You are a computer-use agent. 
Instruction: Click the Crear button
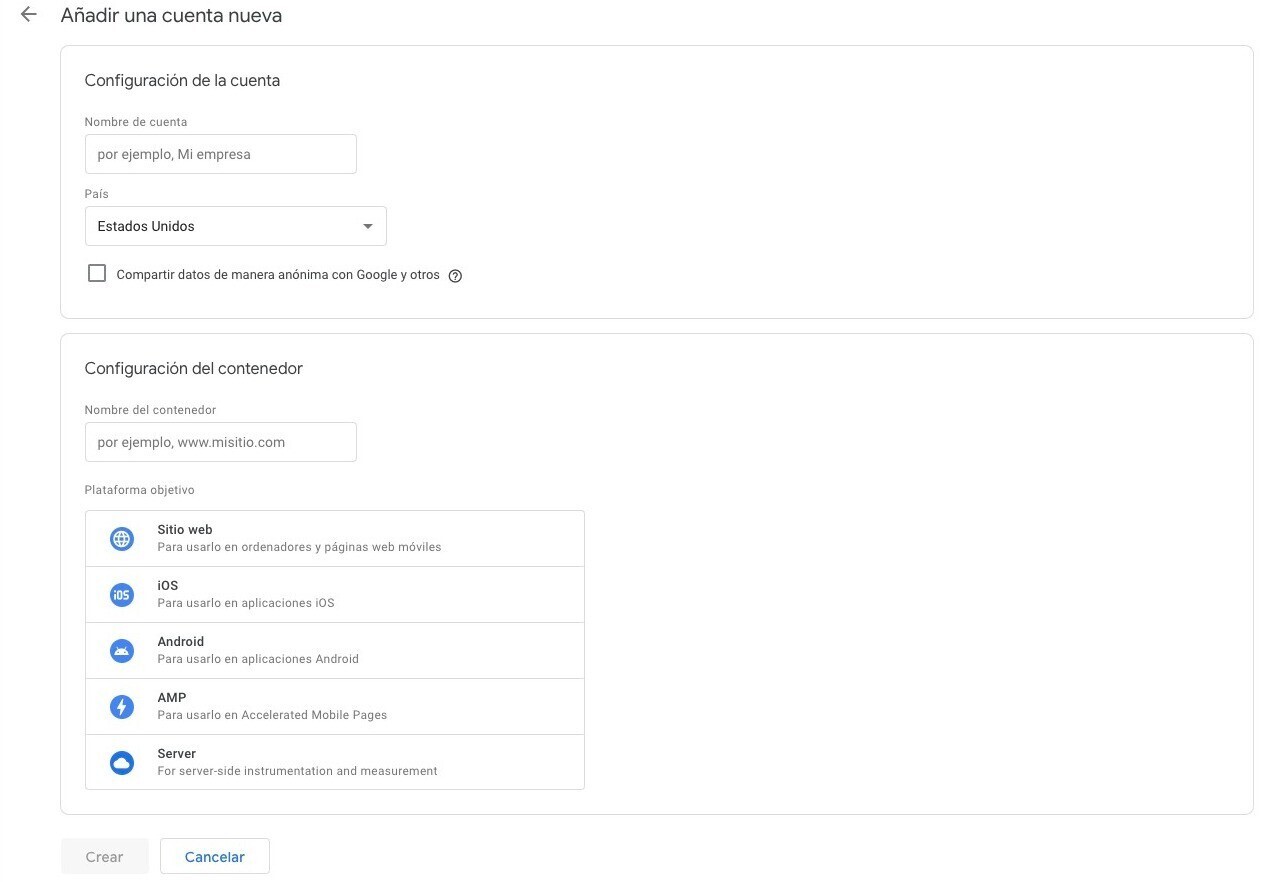(105, 857)
